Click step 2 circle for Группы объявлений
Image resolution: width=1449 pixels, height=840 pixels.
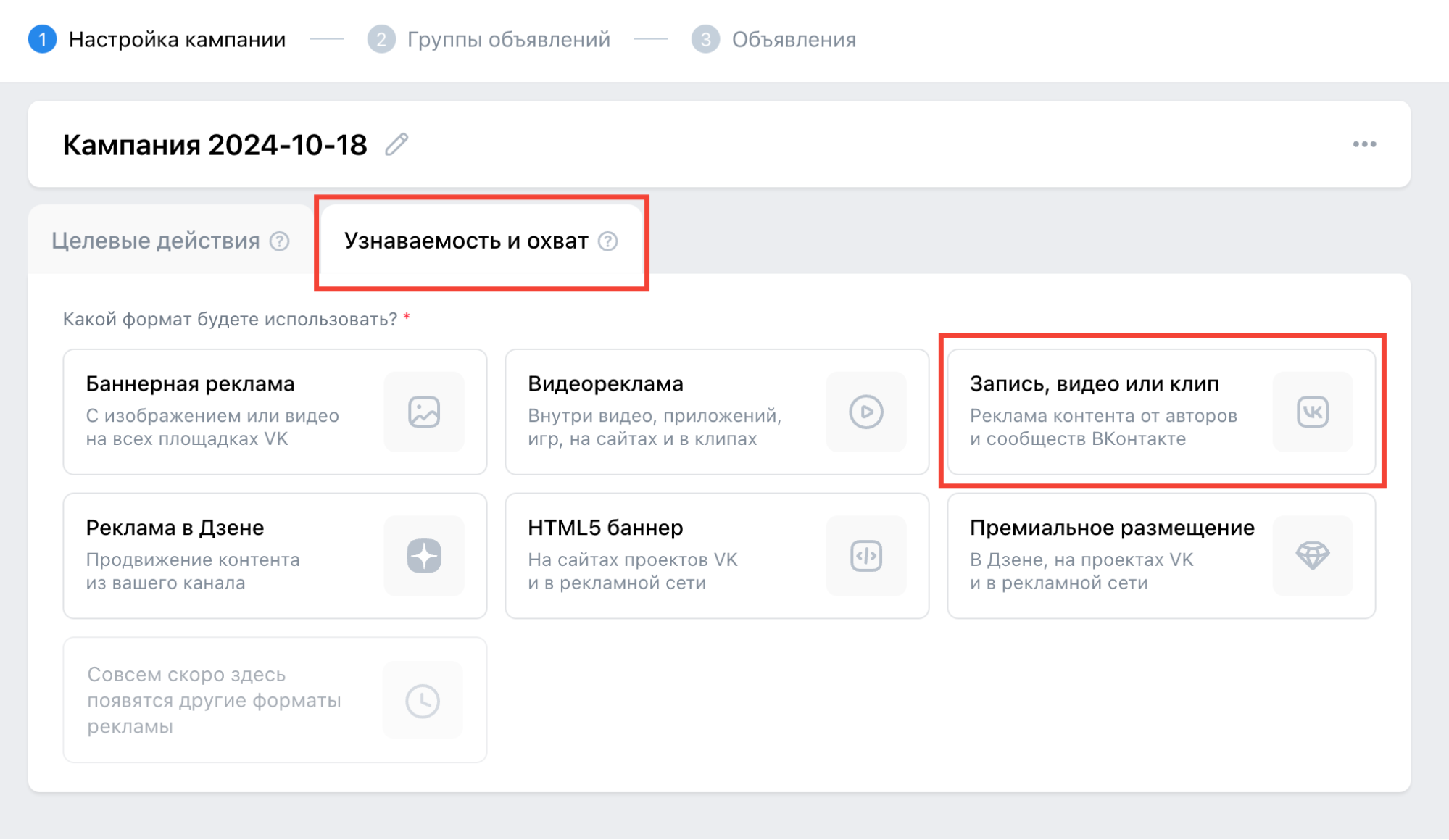[381, 39]
